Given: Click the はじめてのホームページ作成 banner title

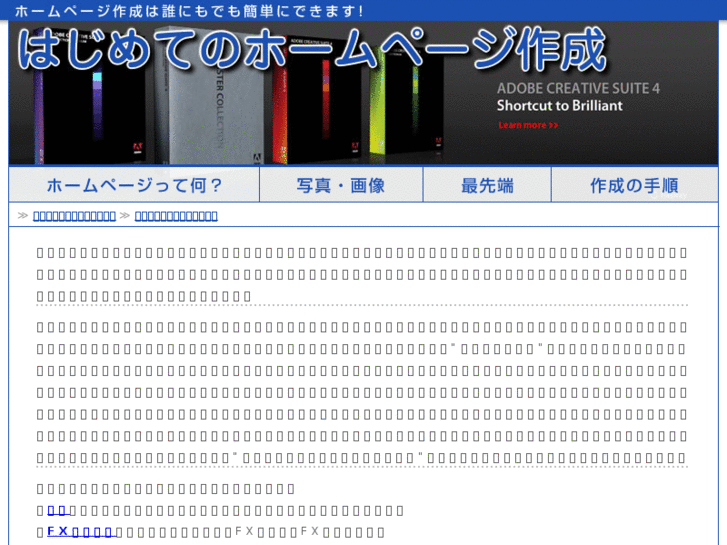Looking at the screenshot, I should (312, 50).
